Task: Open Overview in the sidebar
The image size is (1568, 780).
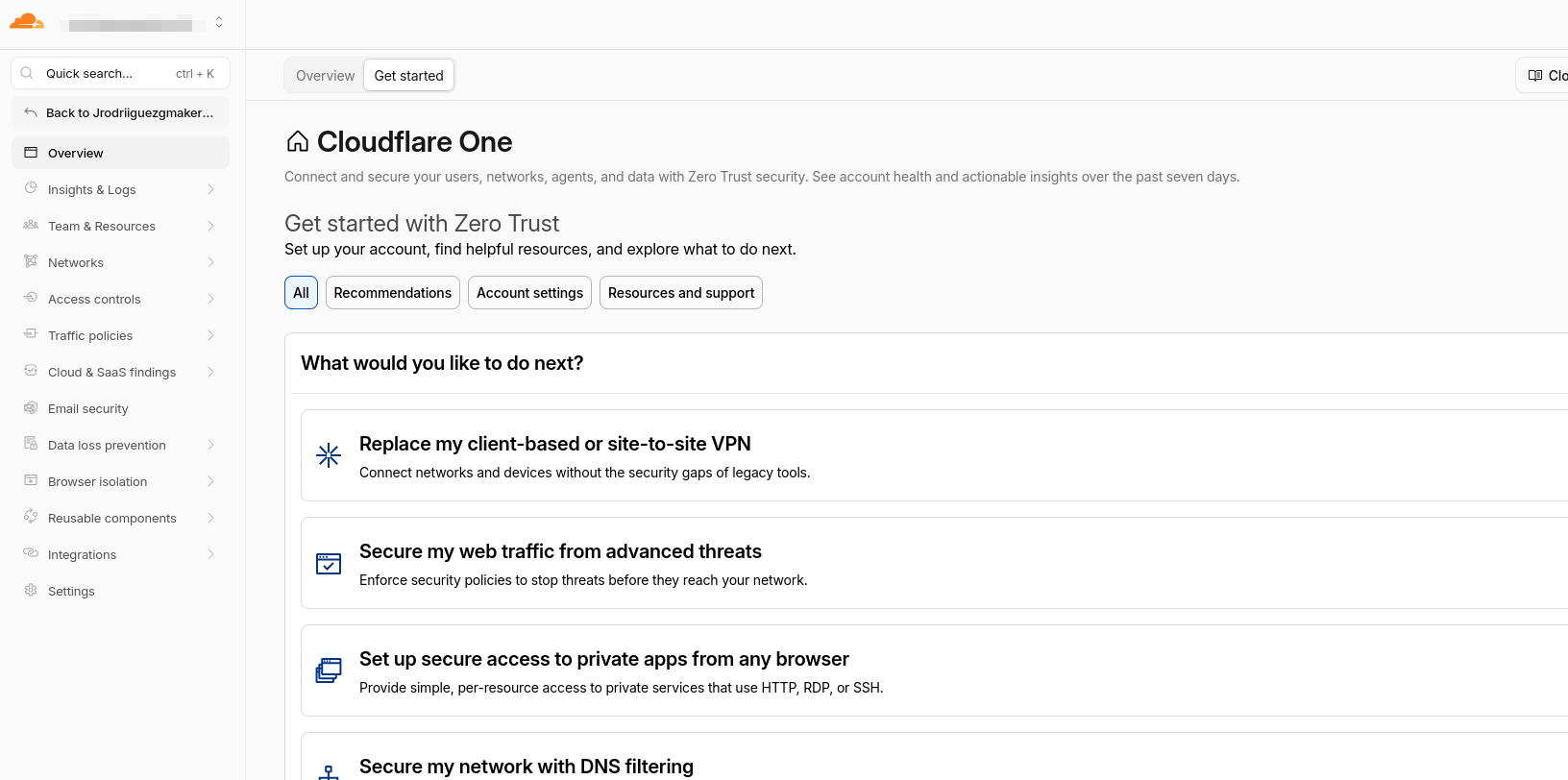Action: pos(120,153)
